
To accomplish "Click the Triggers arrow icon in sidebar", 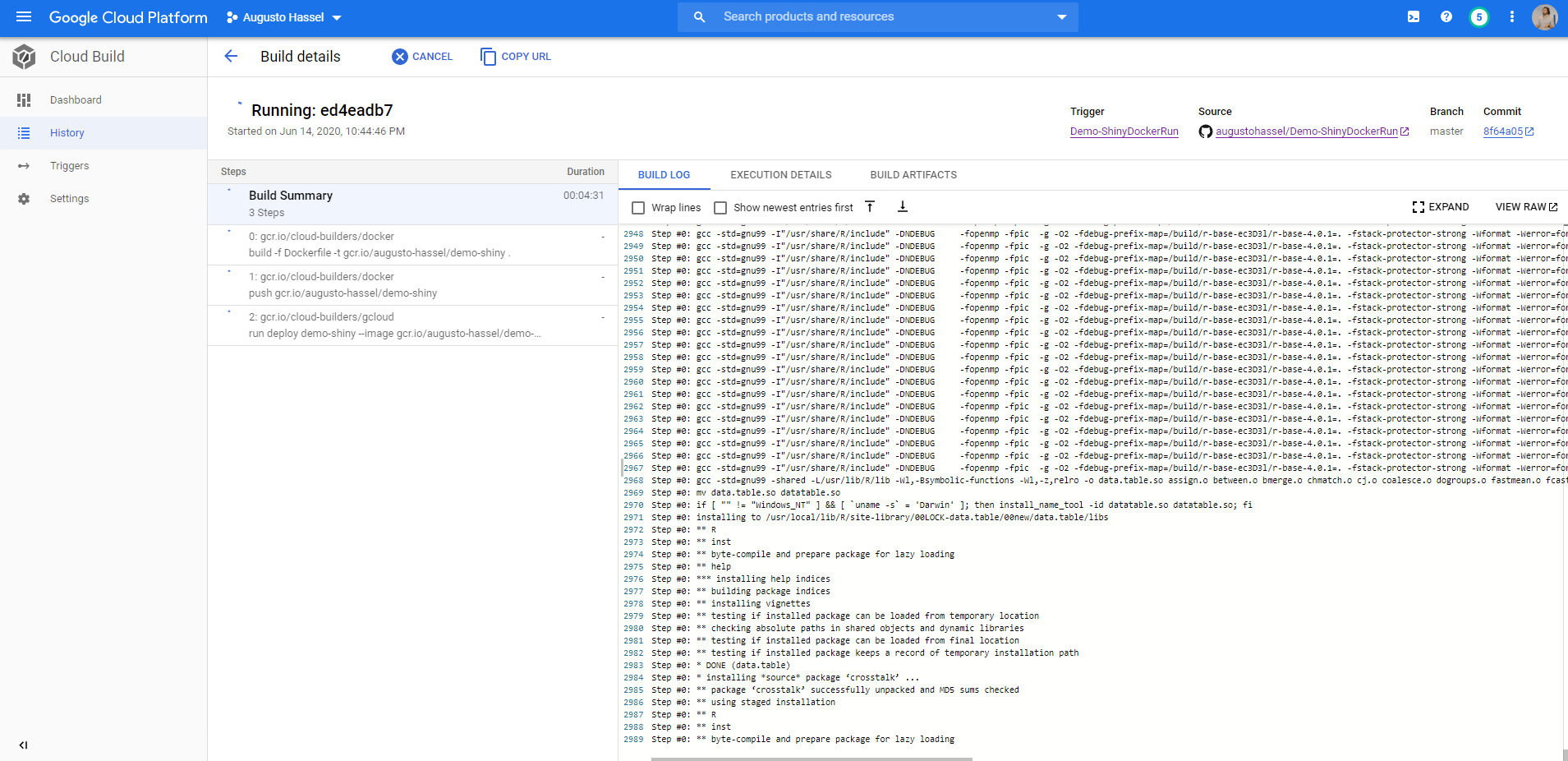I will pos(24,166).
